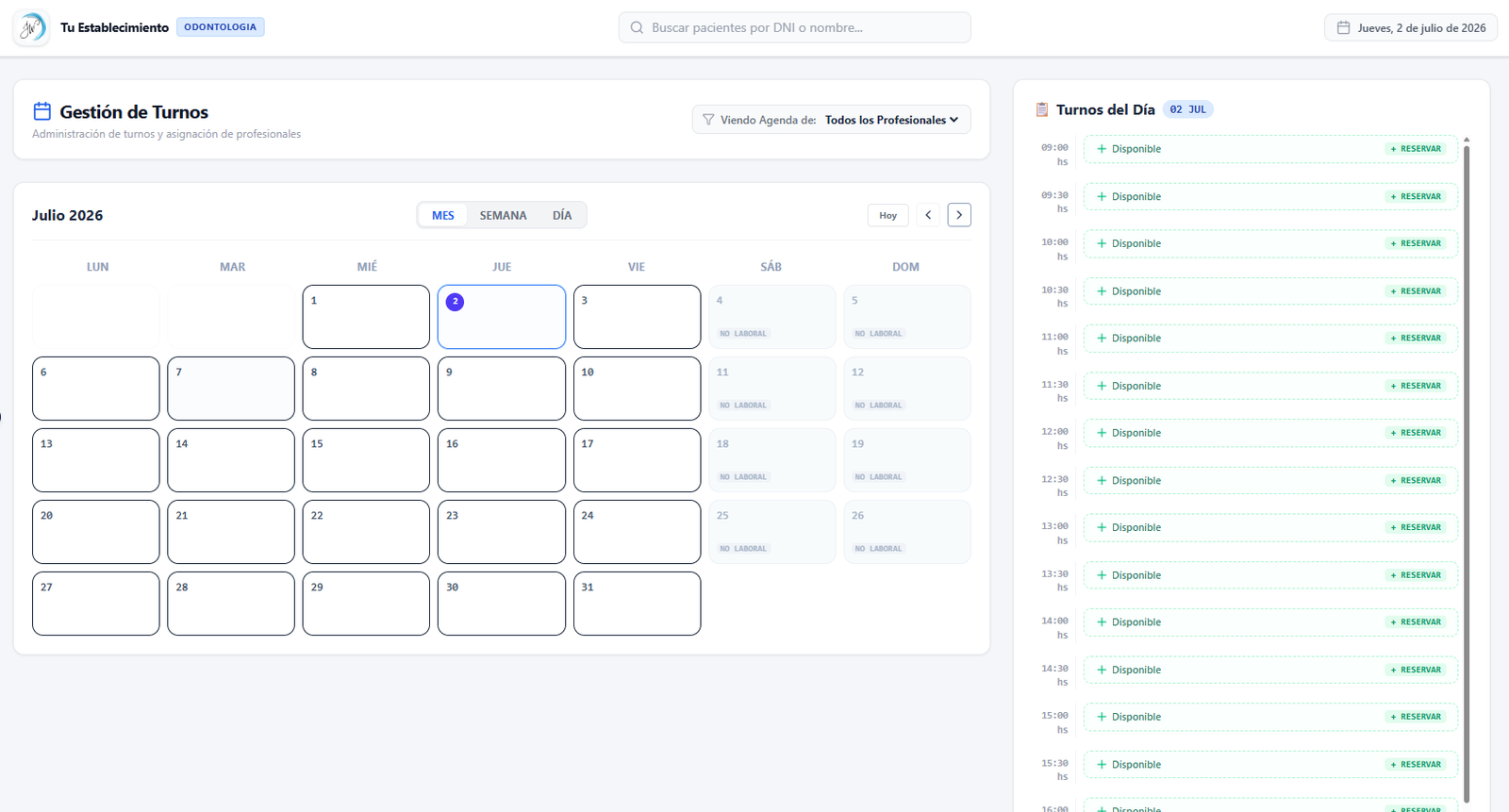
Task: Reserve the 14:00 time slot
Action: 1416,622
